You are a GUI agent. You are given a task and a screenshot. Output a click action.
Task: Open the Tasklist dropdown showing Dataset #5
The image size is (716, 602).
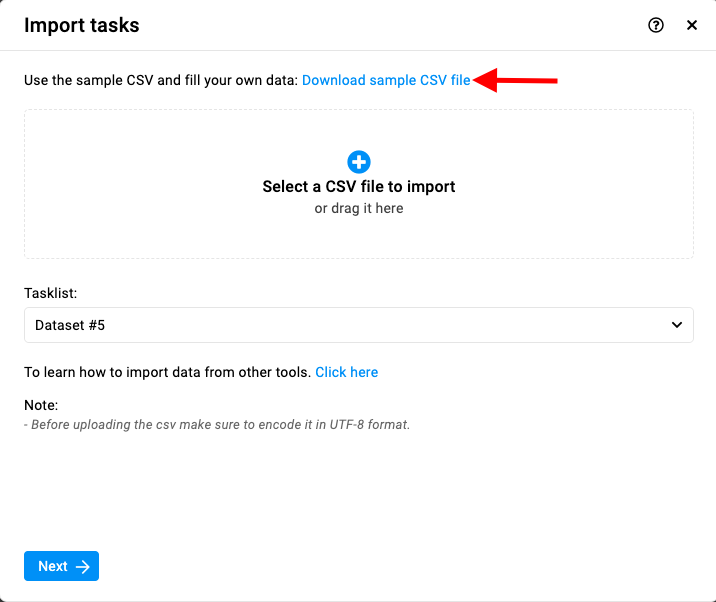coord(358,325)
